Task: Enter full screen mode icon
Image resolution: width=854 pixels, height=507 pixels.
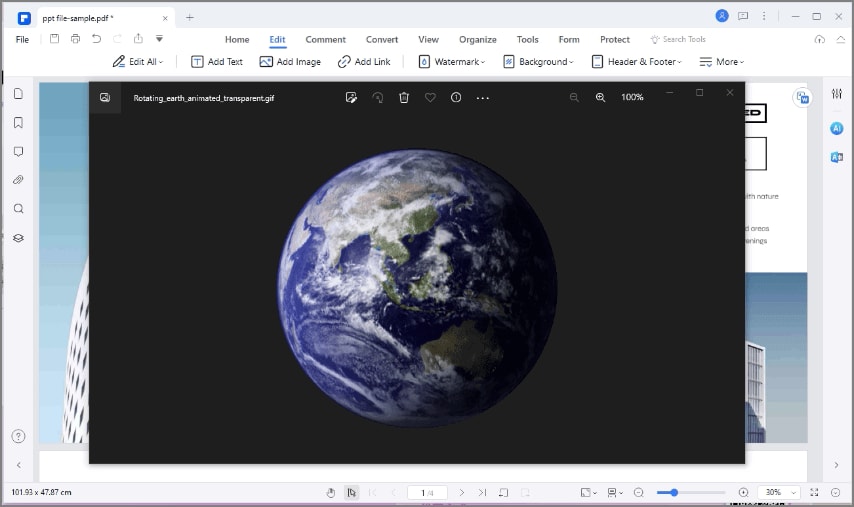Action: coord(814,492)
